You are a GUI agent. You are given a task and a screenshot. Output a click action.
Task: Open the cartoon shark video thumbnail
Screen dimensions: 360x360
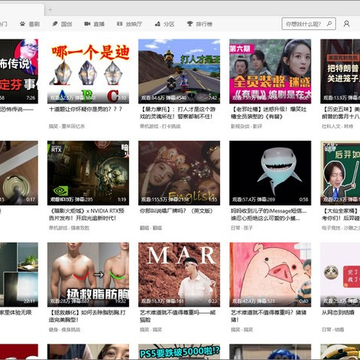click(270, 173)
